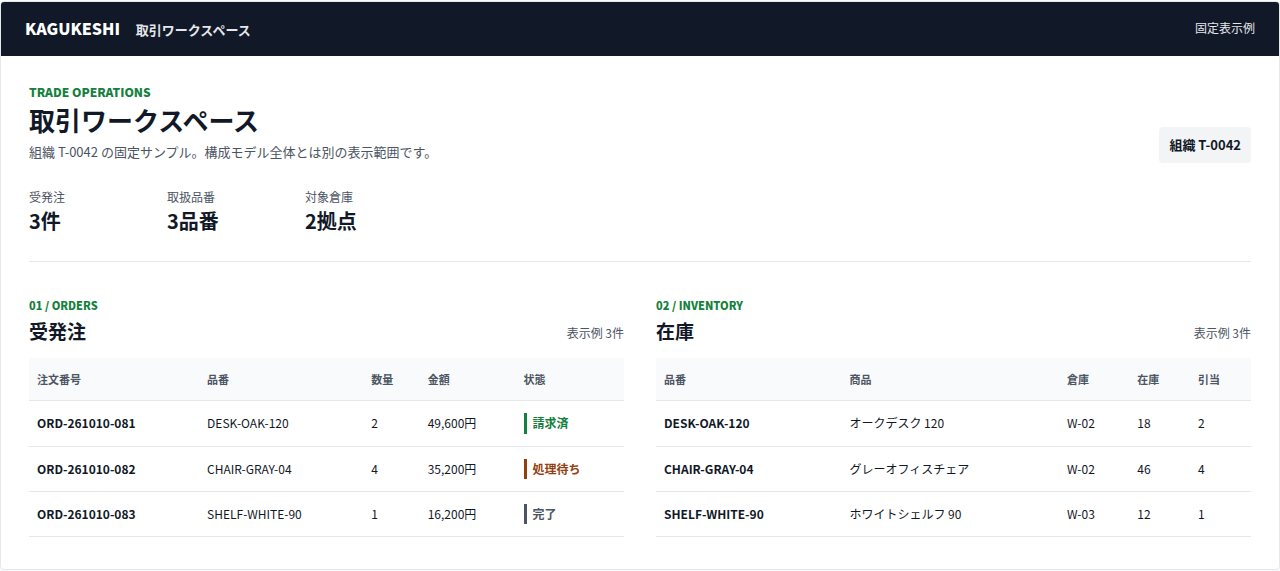Click the オークデスク 120 product name
The image size is (1280, 571).
[x=897, y=424]
